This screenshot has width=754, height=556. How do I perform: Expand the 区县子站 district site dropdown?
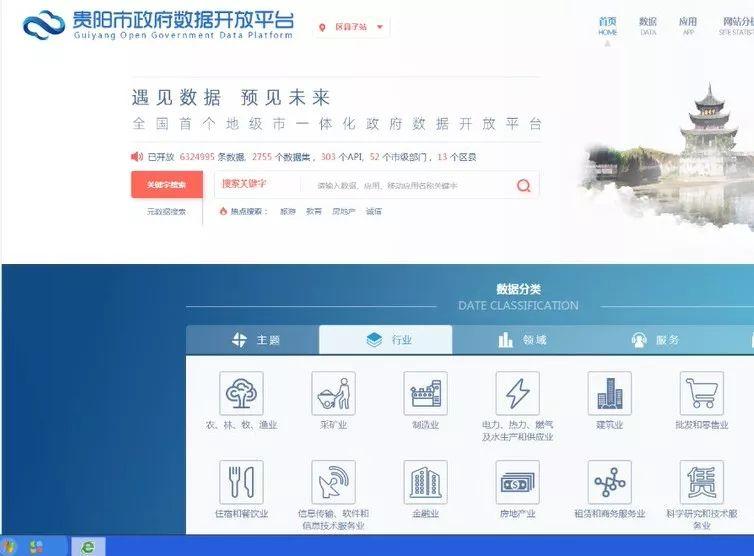(352, 27)
